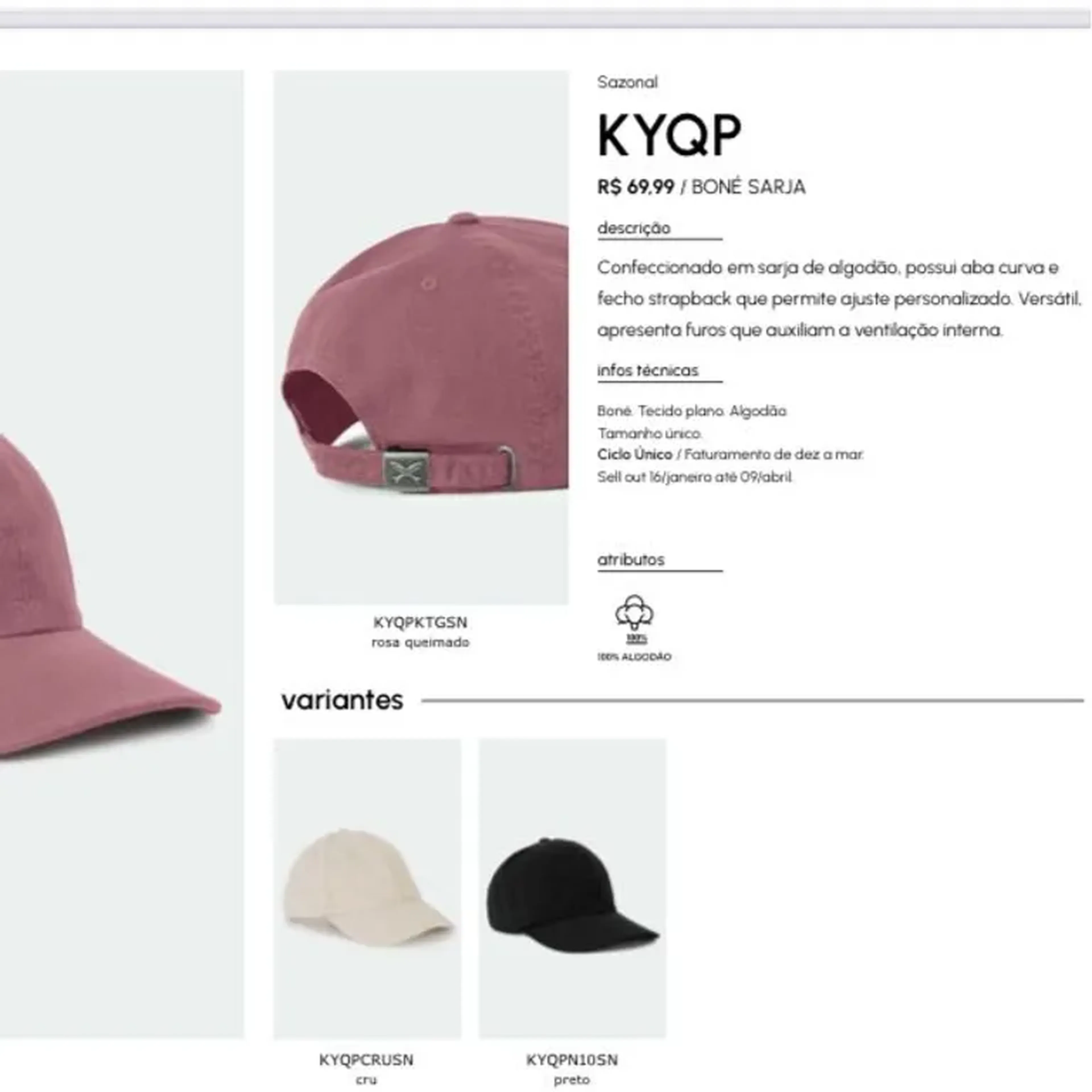This screenshot has width=1092, height=1092.
Task: Click the R$ 69,99 price text
Action: click(636, 187)
